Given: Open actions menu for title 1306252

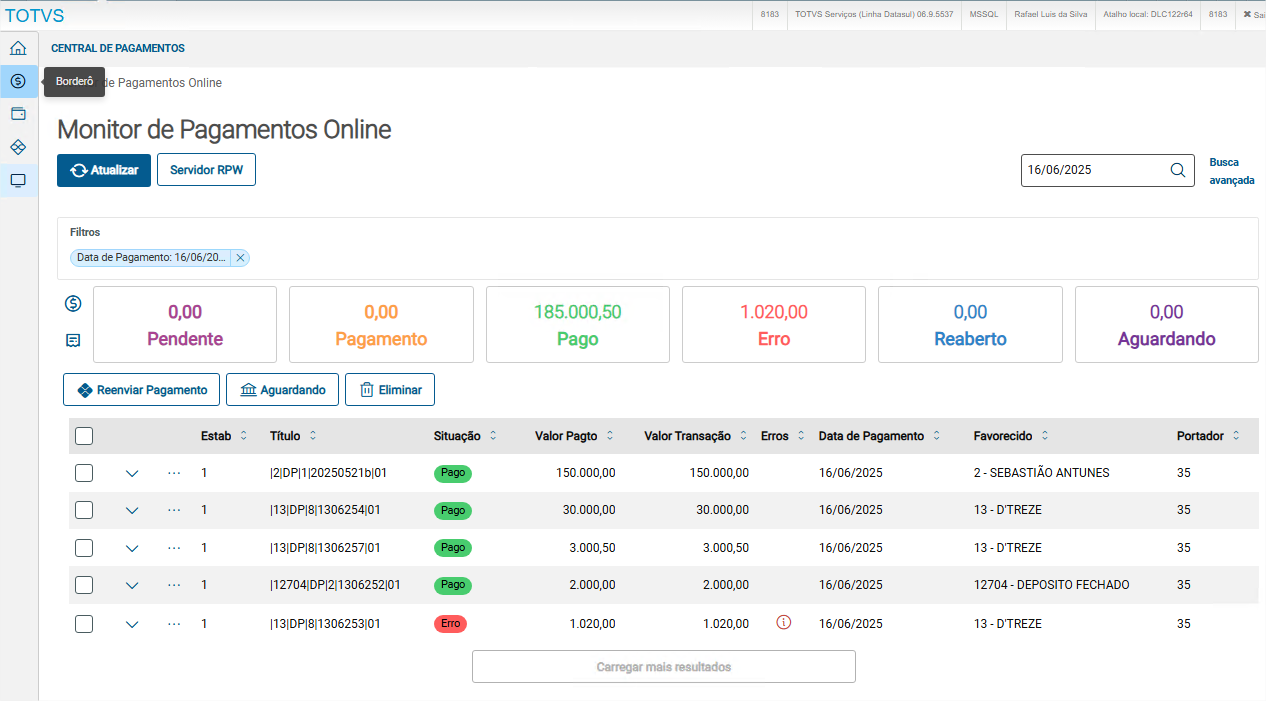Looking at the screenshot, I should [x=174, y=585].
